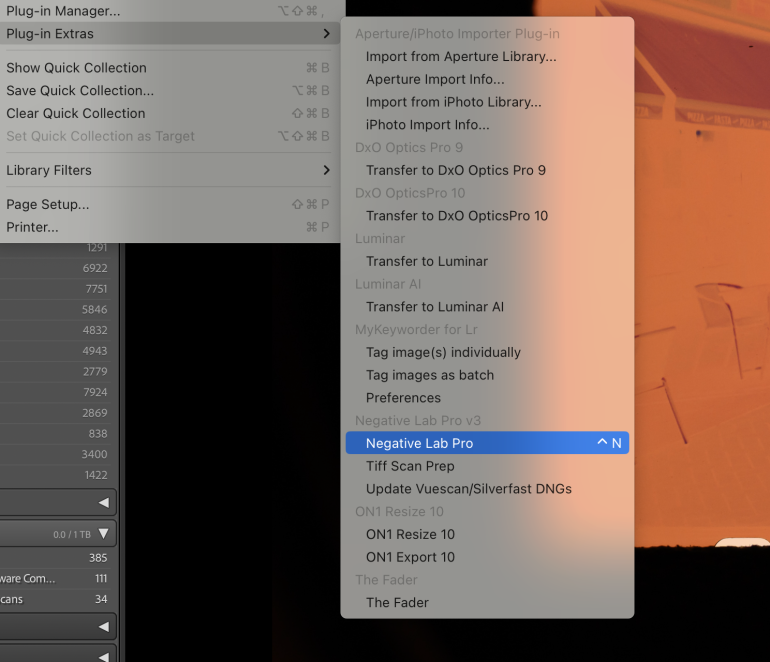Select ON1 Export 10

(x=487, y=557)
